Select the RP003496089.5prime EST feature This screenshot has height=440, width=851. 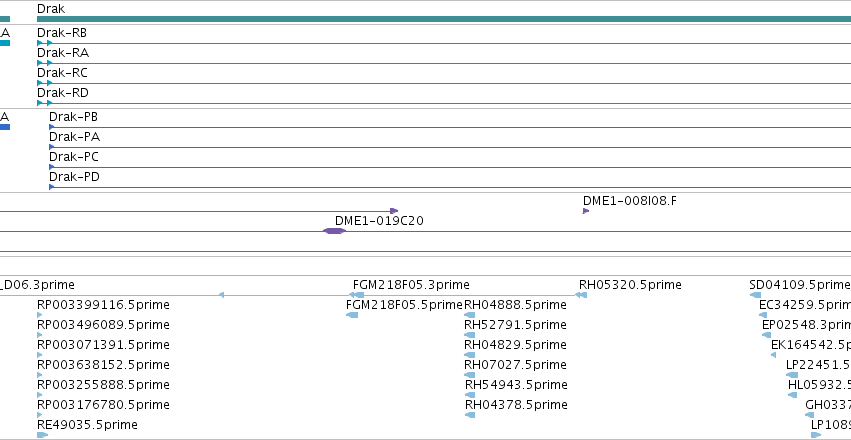pos(40,335)
